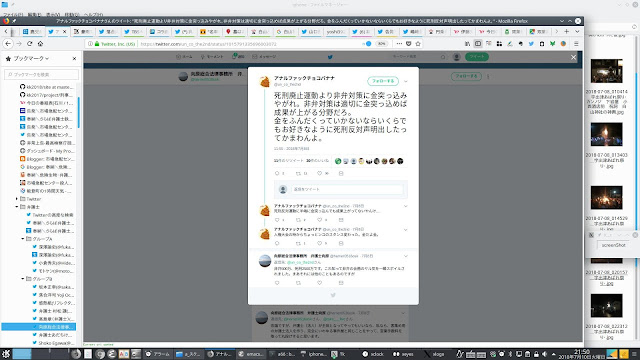The height and width of the screenshot is (360, 640).
Task: Open the Firefox library icon
Action: point(467,44)
